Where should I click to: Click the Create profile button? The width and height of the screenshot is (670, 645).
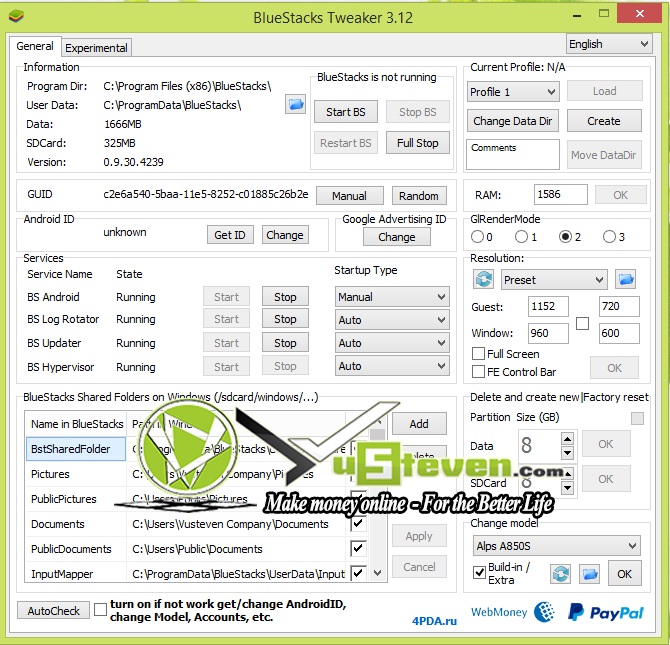(604, 121)
